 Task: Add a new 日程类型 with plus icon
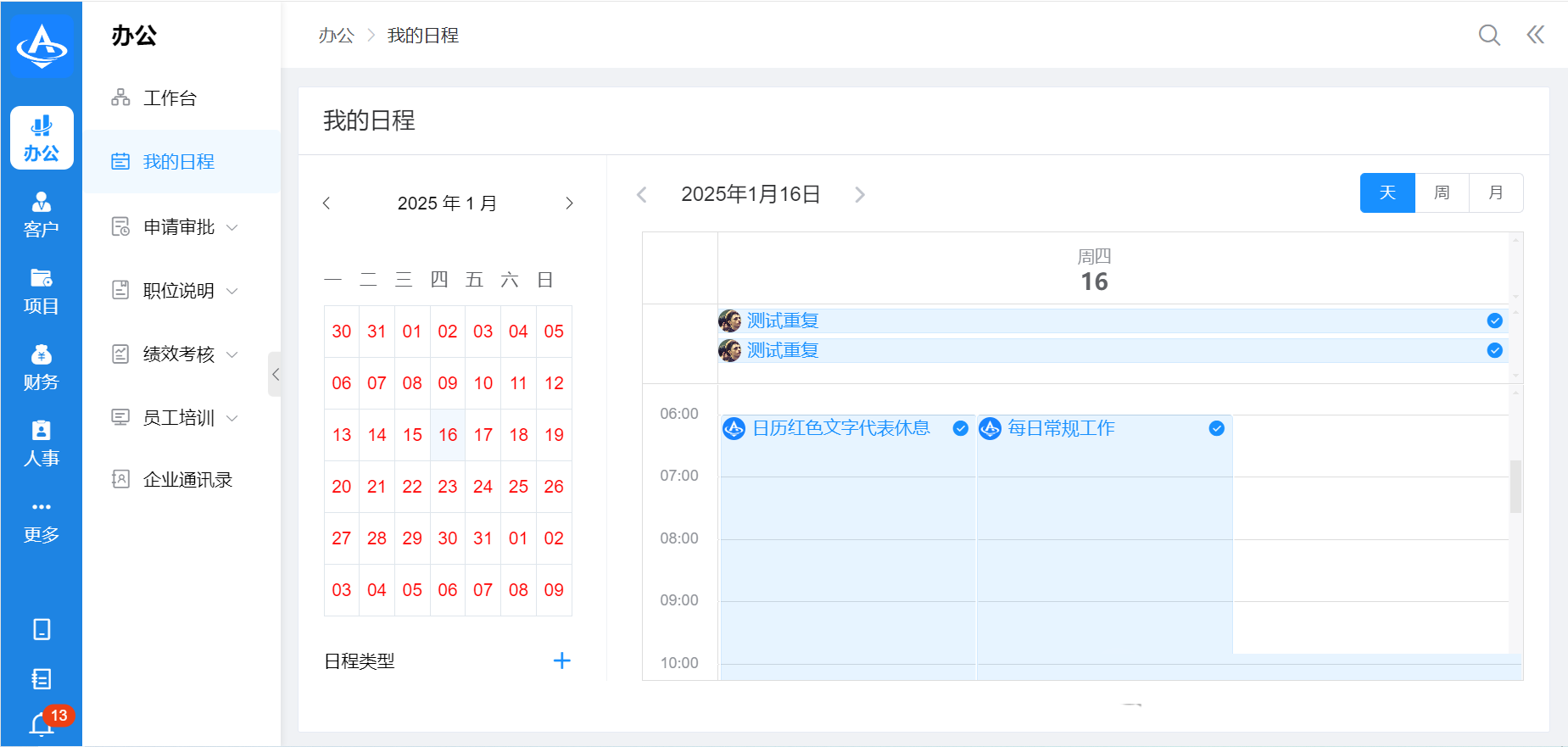pos(561,661)
